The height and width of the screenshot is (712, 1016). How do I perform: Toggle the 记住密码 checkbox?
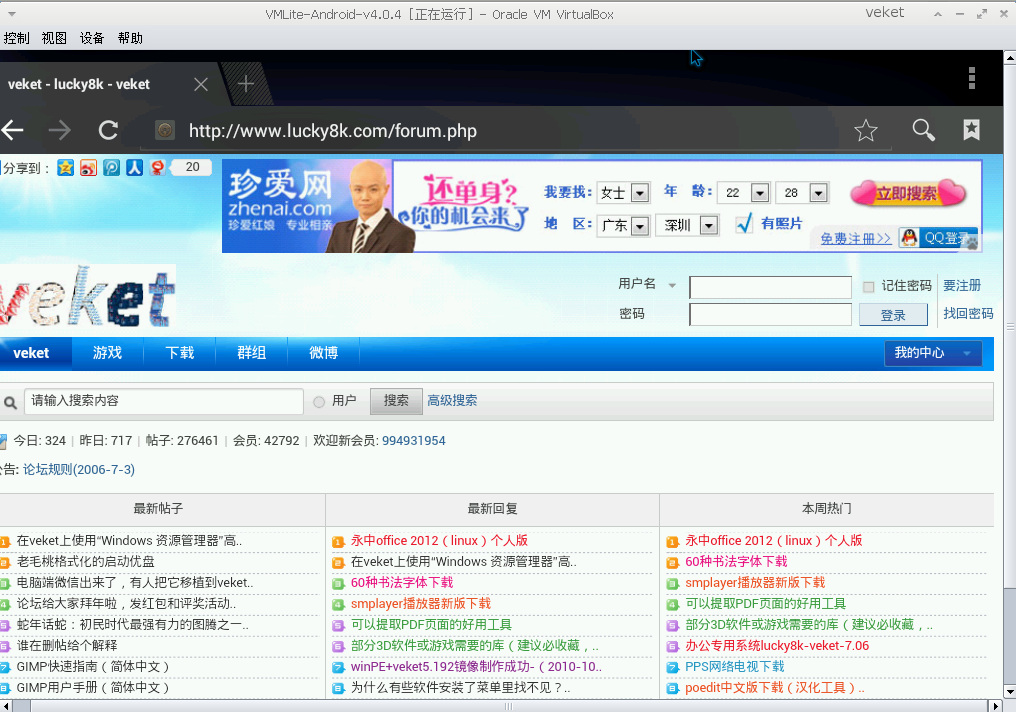click(869, 286)
